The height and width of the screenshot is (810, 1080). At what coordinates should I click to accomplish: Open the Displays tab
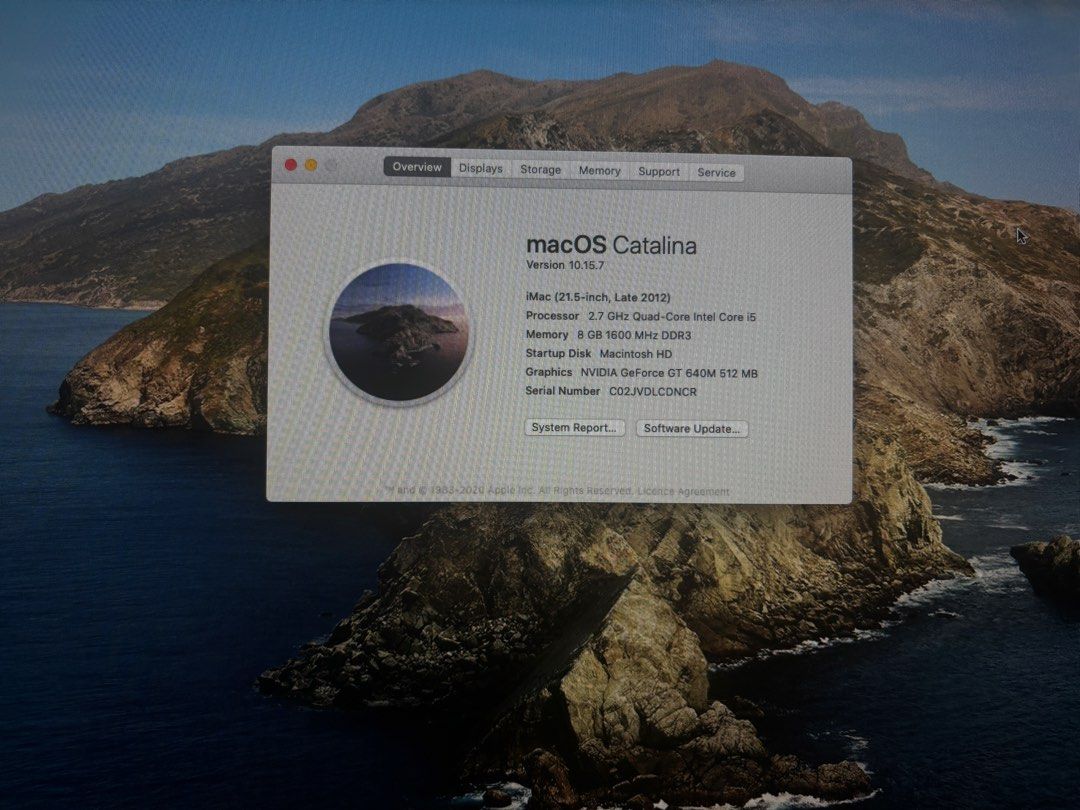point(481,168)
